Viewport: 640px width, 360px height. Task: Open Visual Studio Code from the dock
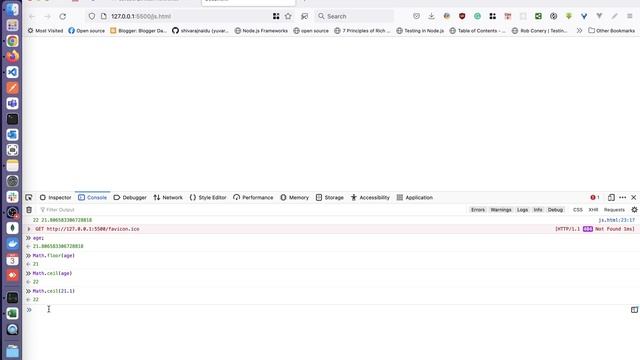13,72
